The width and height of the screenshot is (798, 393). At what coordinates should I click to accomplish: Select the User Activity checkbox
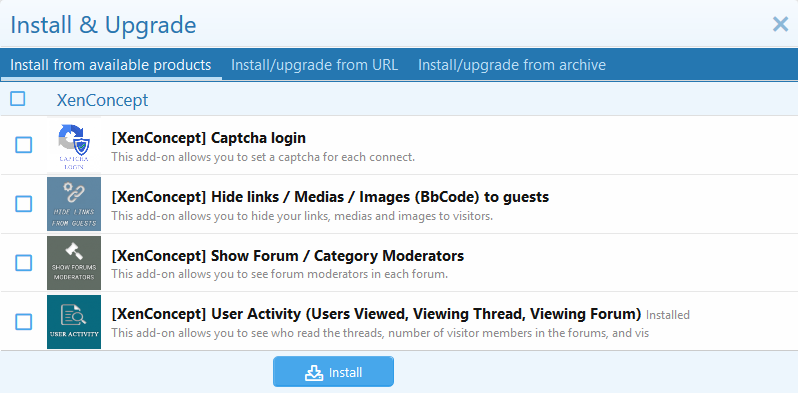[x=23, y=322]
